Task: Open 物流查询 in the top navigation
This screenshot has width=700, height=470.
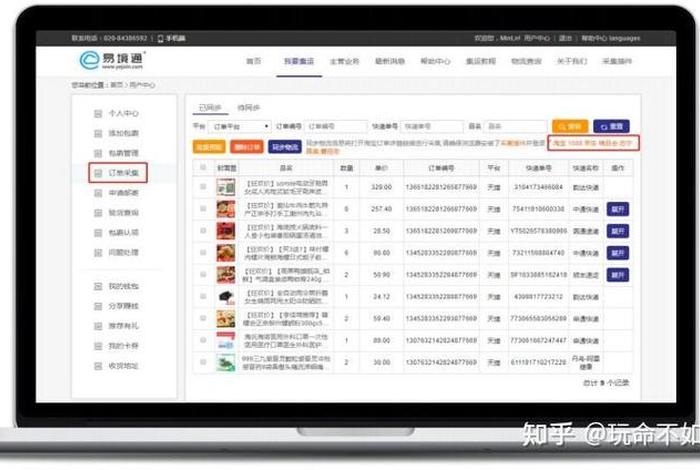Action: pyautogui.click(x=526, y=61)
